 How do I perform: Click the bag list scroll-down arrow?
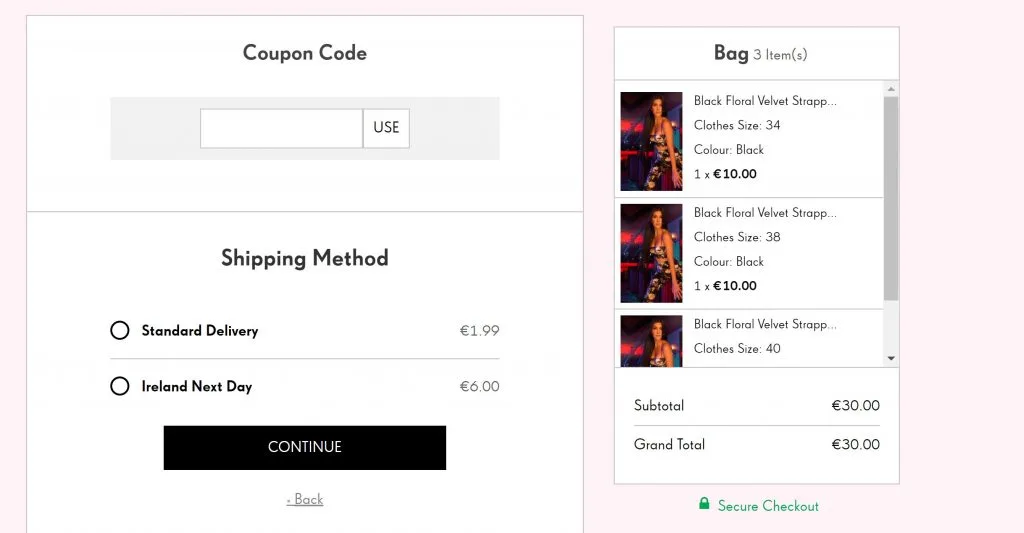pos(891,358)
